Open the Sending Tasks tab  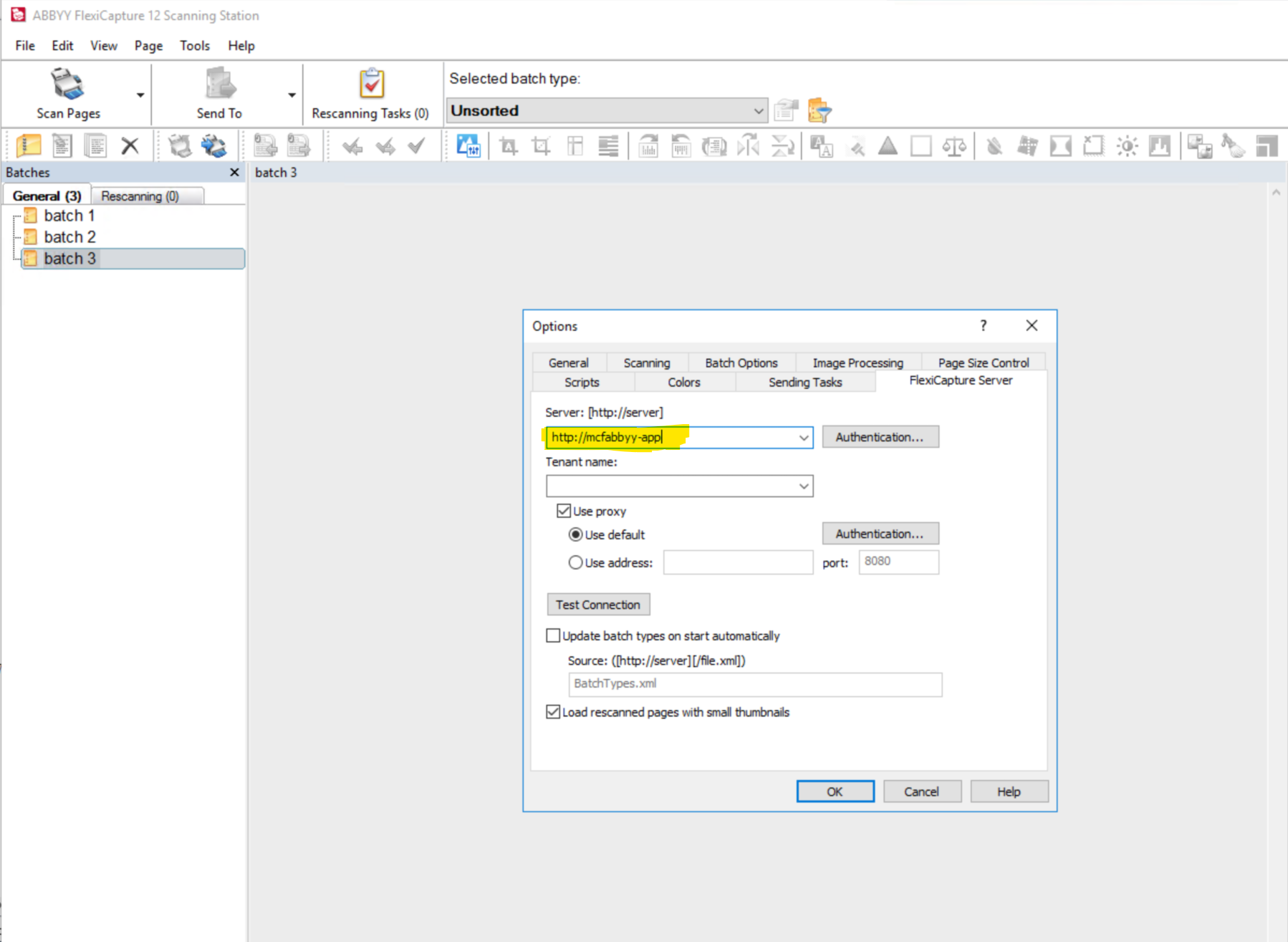[x=805, y=382]
